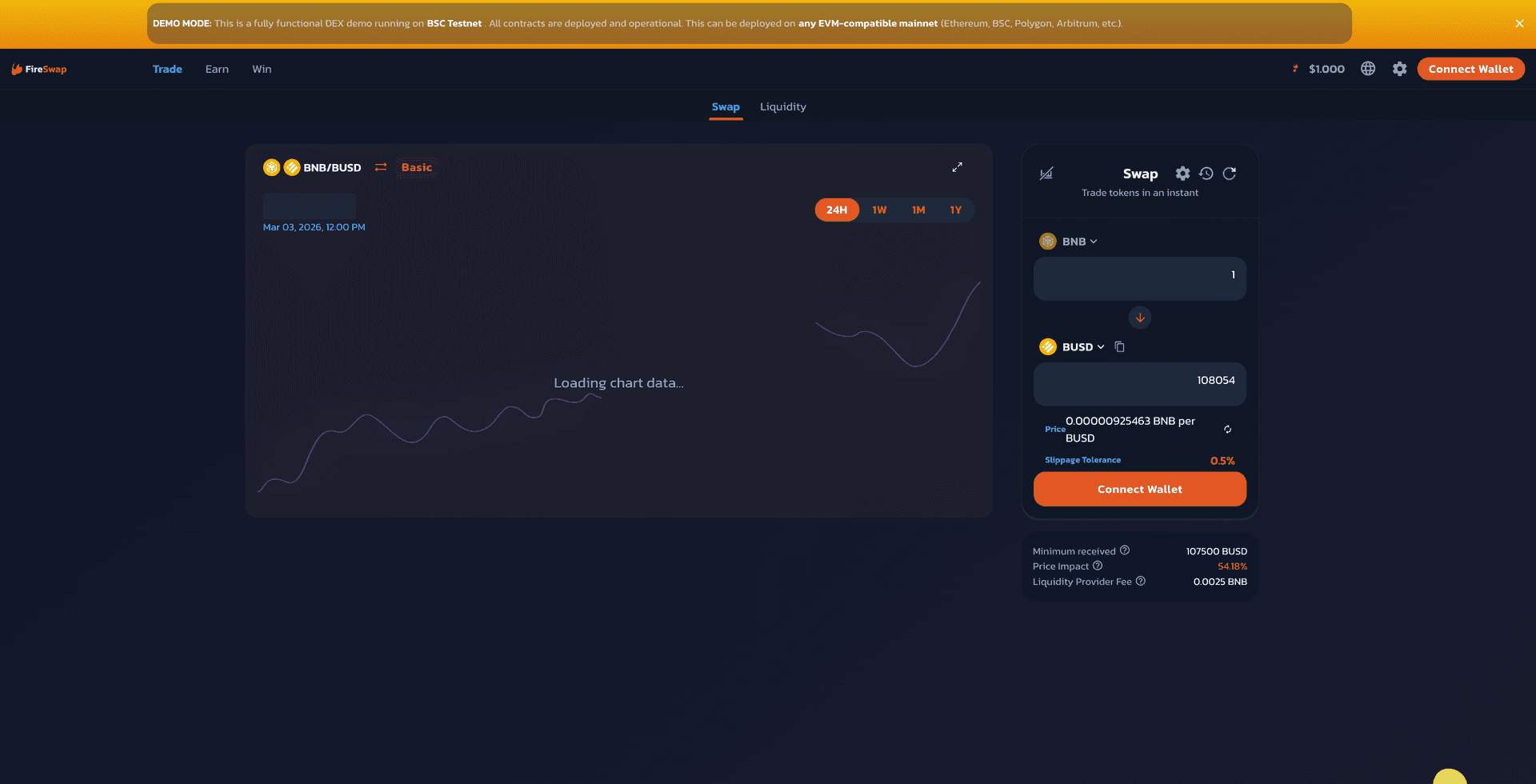Select the 1W chart timeframe
This screenshot has height=784, width=1536.
[x=879, y=210]
